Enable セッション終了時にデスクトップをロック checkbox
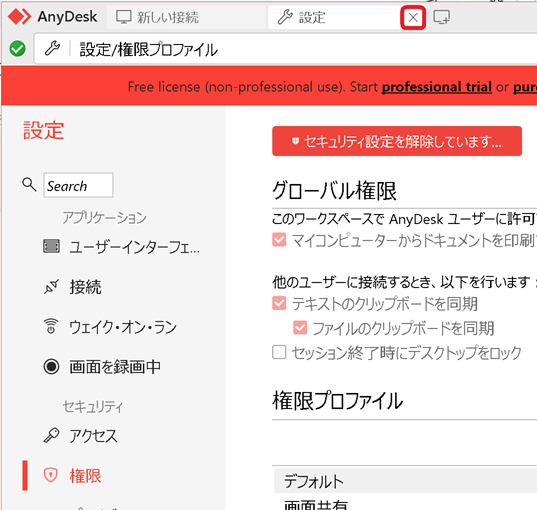 click(x=279, y=352)
